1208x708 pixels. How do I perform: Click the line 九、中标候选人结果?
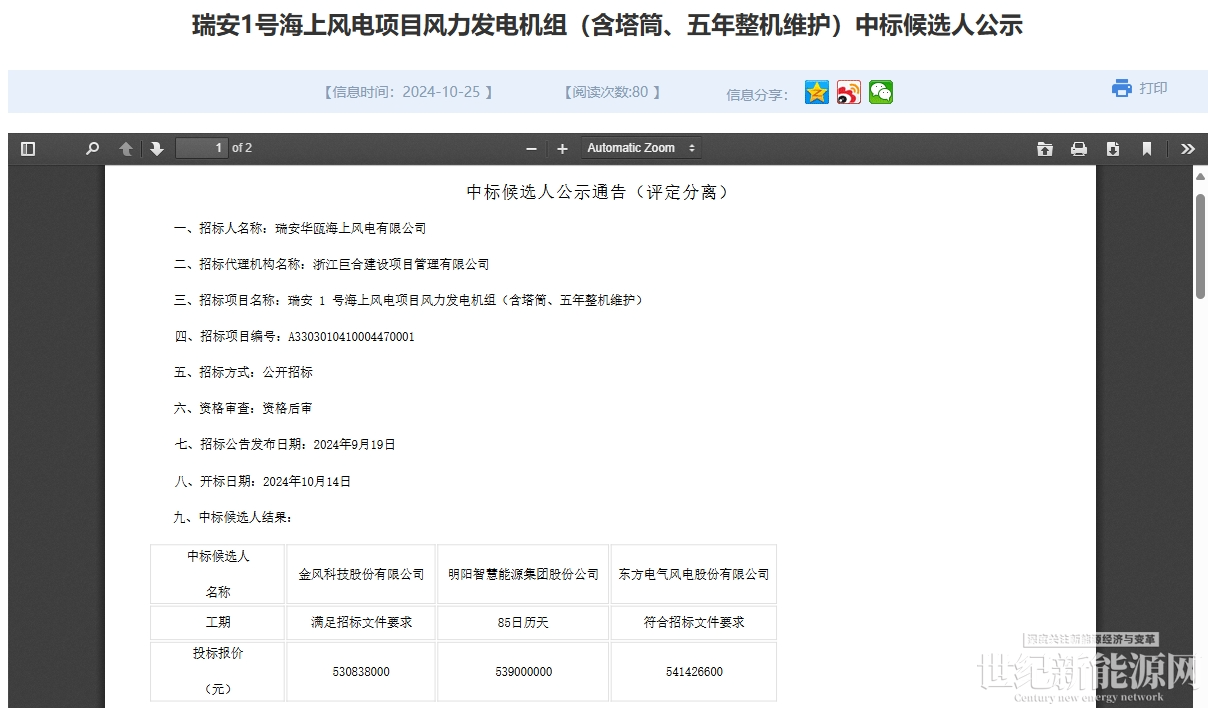point(233,517)
